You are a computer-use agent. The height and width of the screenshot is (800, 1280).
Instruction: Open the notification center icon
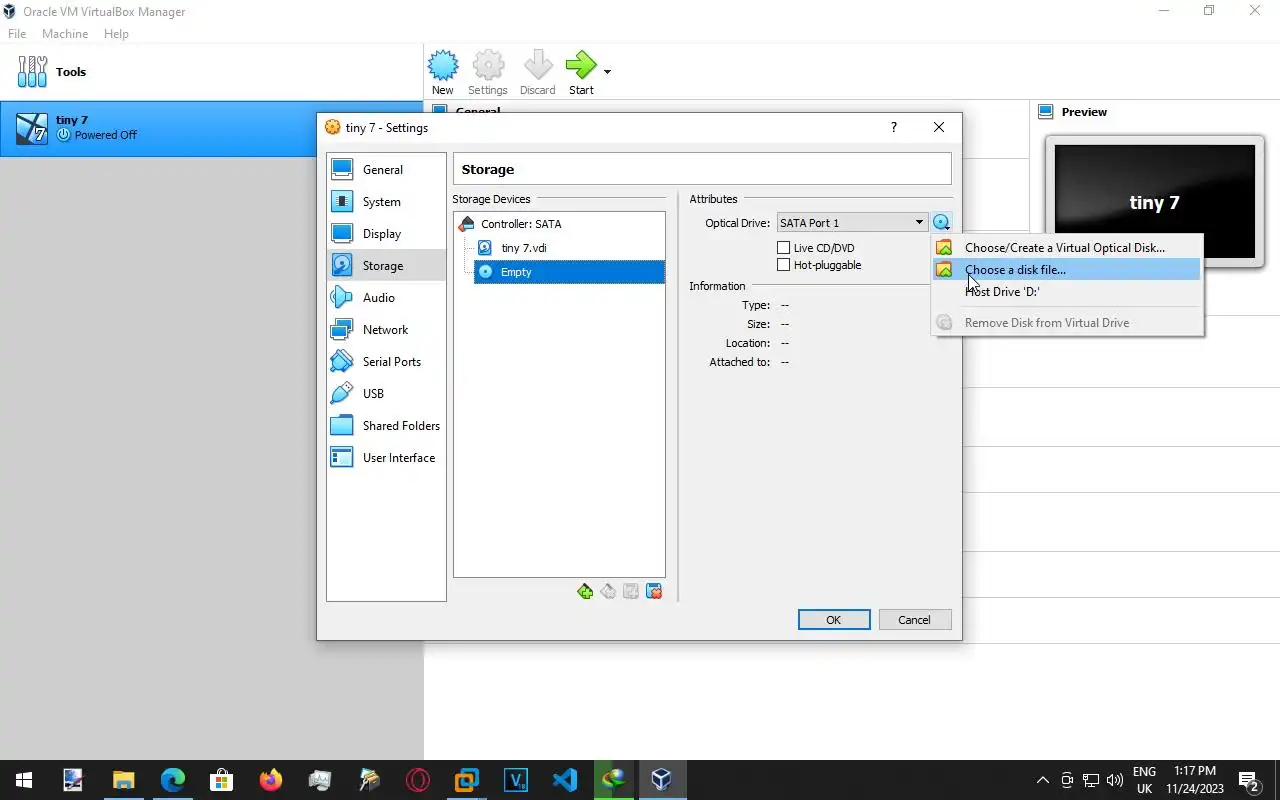pyautogui.click(x=1248, y=780)
